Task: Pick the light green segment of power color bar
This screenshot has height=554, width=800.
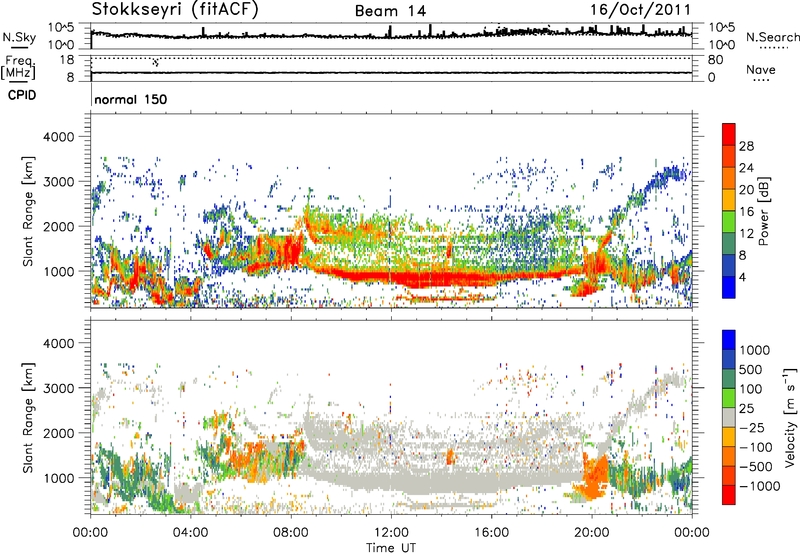Action: pos(729,221)
